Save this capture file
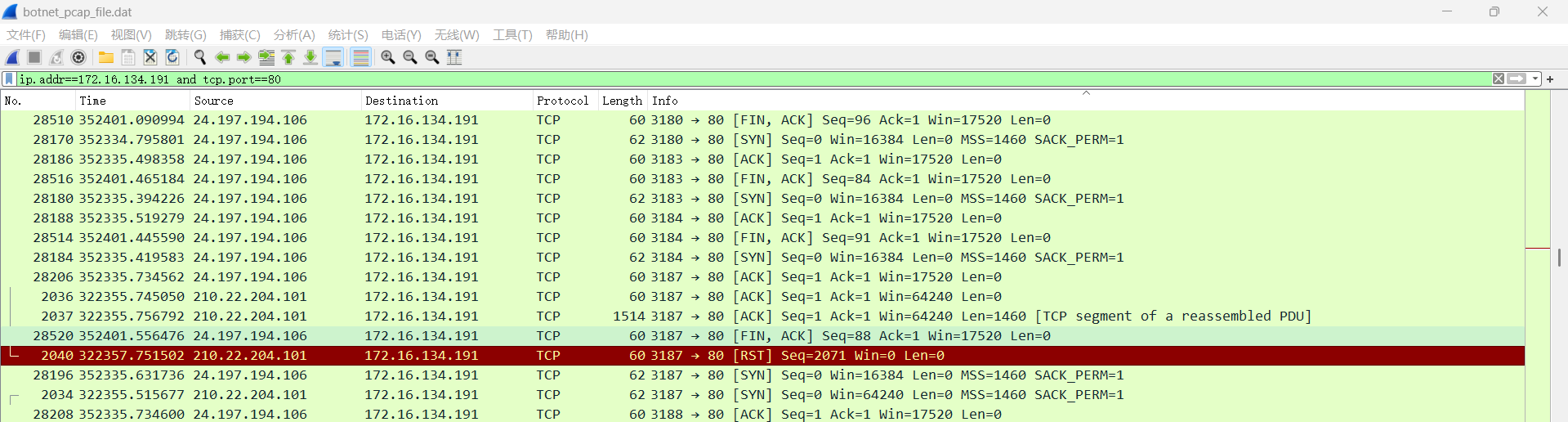1568x422 pixels. [128, 57]
